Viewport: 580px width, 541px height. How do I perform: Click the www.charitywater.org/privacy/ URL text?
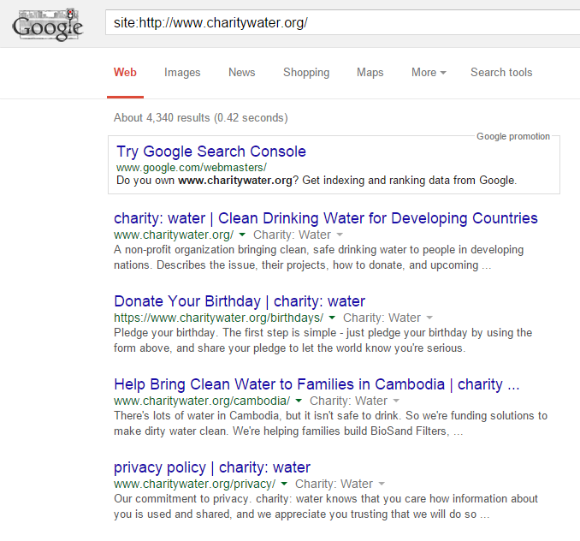[x=195, y=484]
